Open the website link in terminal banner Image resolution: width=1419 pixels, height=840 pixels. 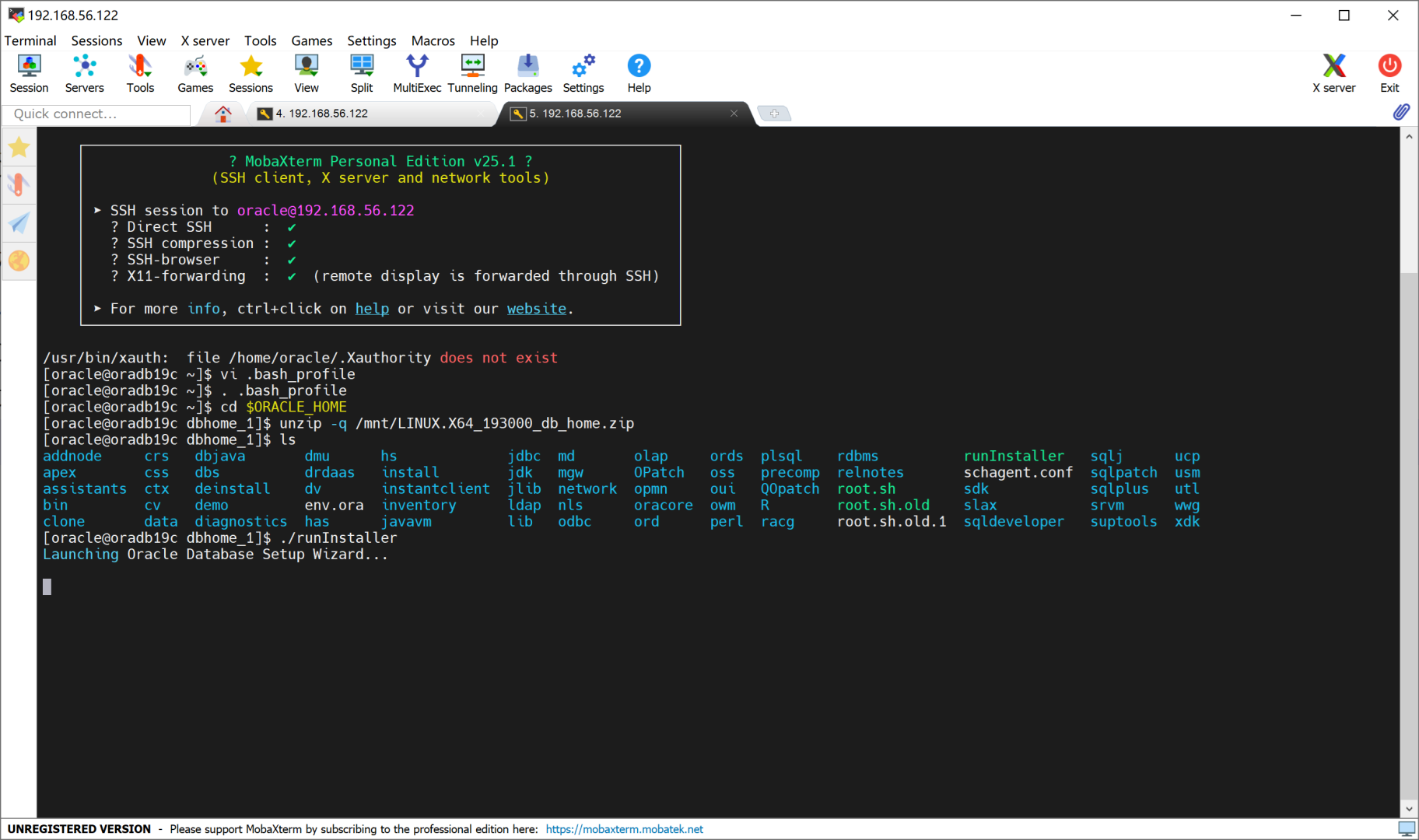[x=537, y=309]
